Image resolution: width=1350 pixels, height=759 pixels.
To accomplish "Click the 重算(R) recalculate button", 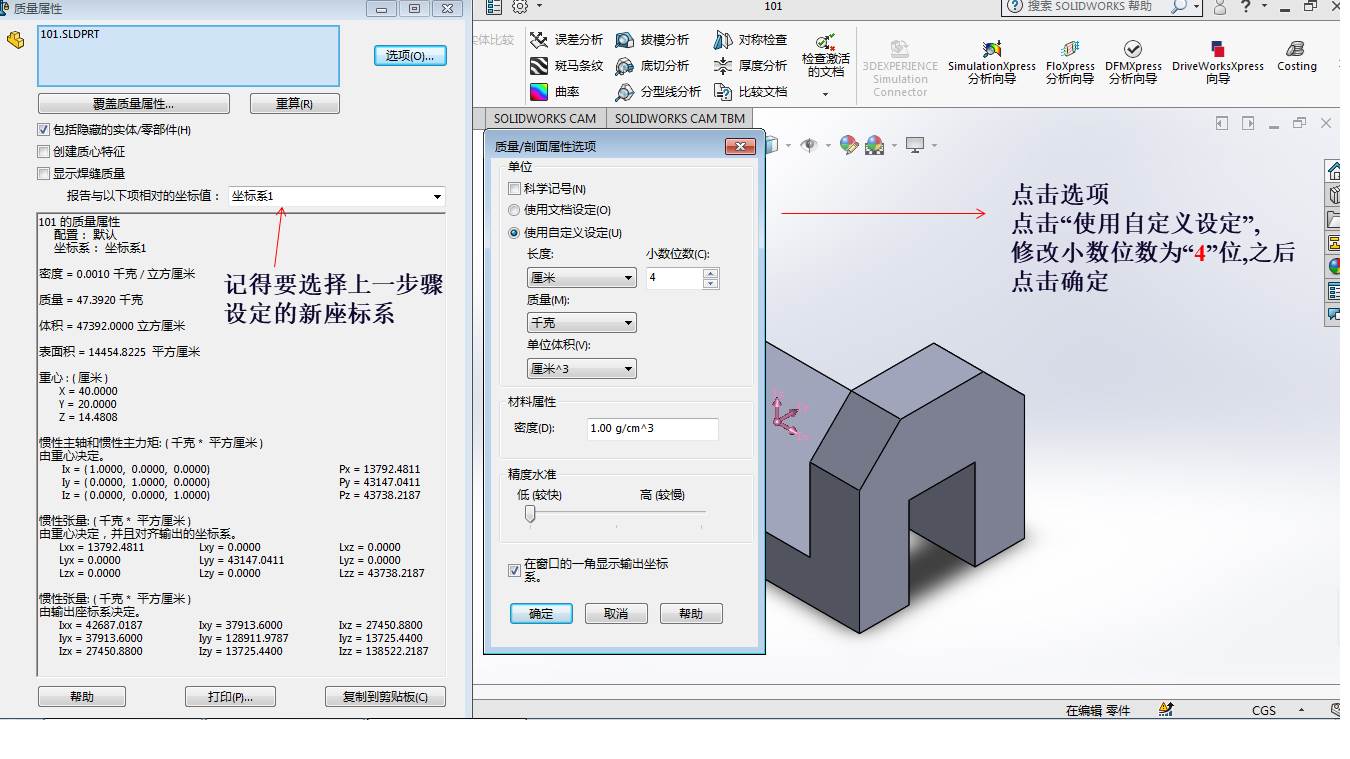I will click(294, 104).
